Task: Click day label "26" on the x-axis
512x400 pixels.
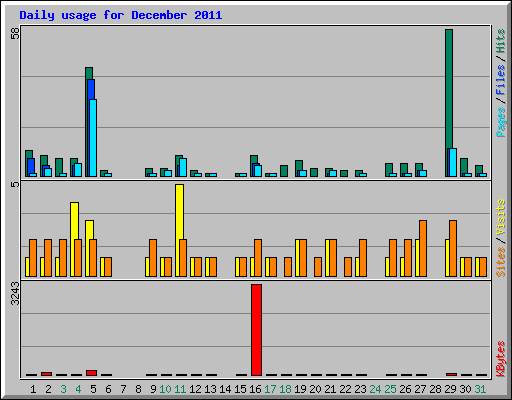Action: tap(405, 389)
